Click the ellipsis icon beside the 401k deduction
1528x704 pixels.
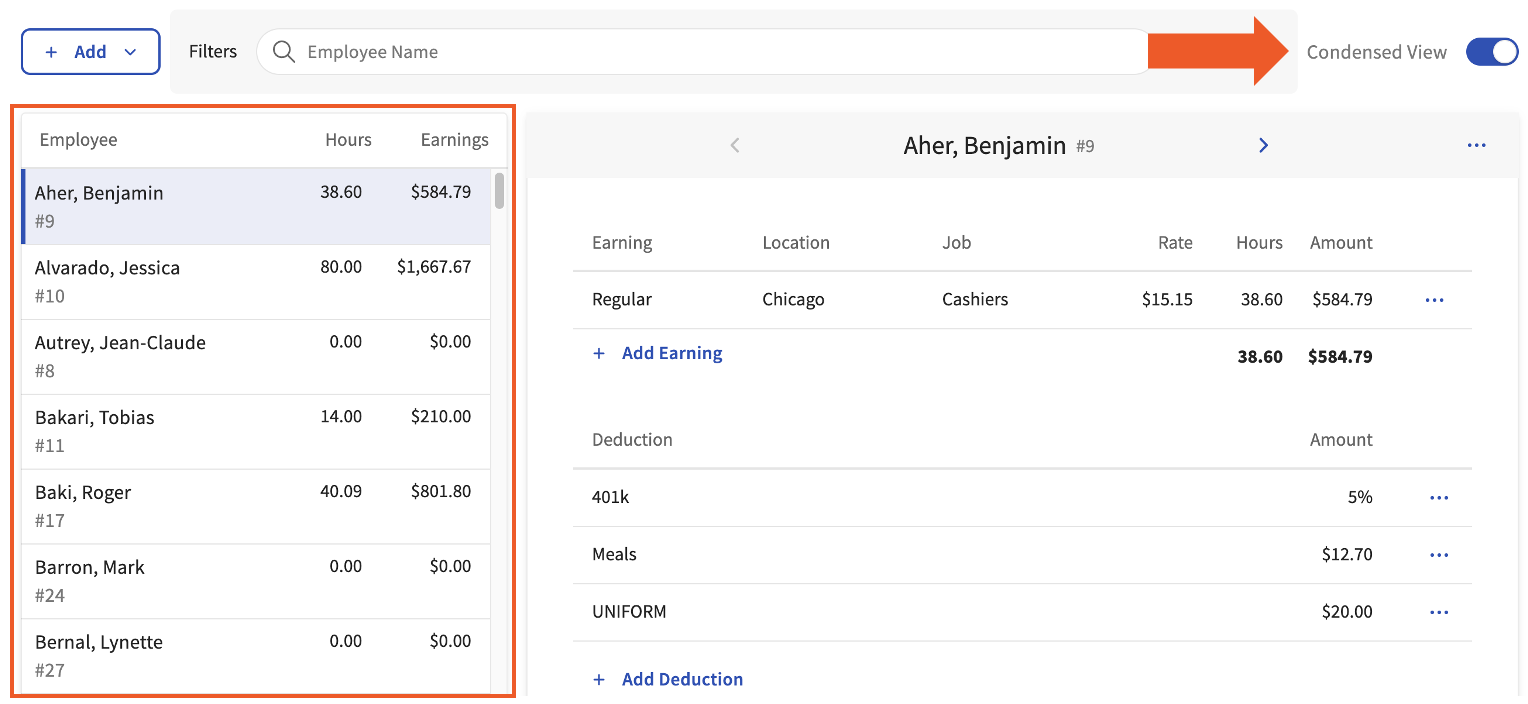tap(1439, 497)
